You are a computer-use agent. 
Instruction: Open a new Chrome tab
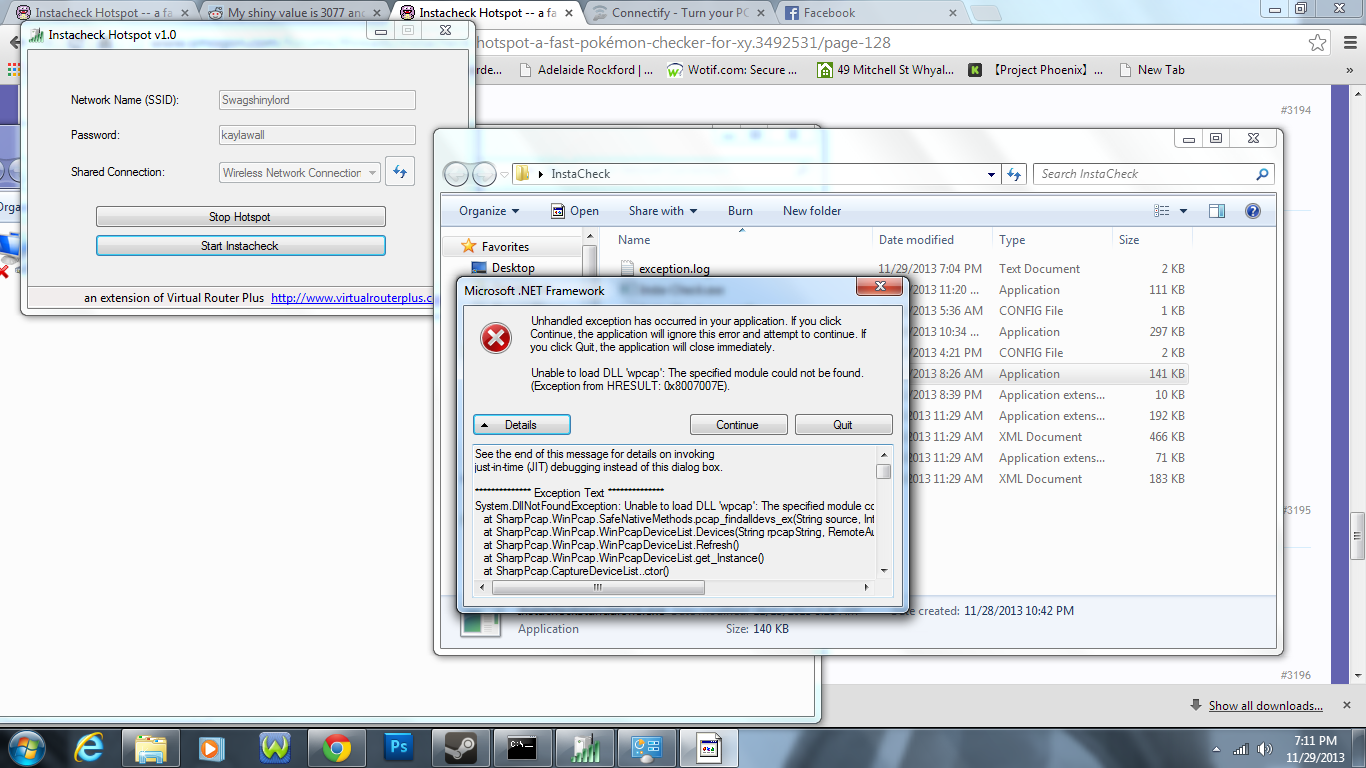[x=986, y=13]
